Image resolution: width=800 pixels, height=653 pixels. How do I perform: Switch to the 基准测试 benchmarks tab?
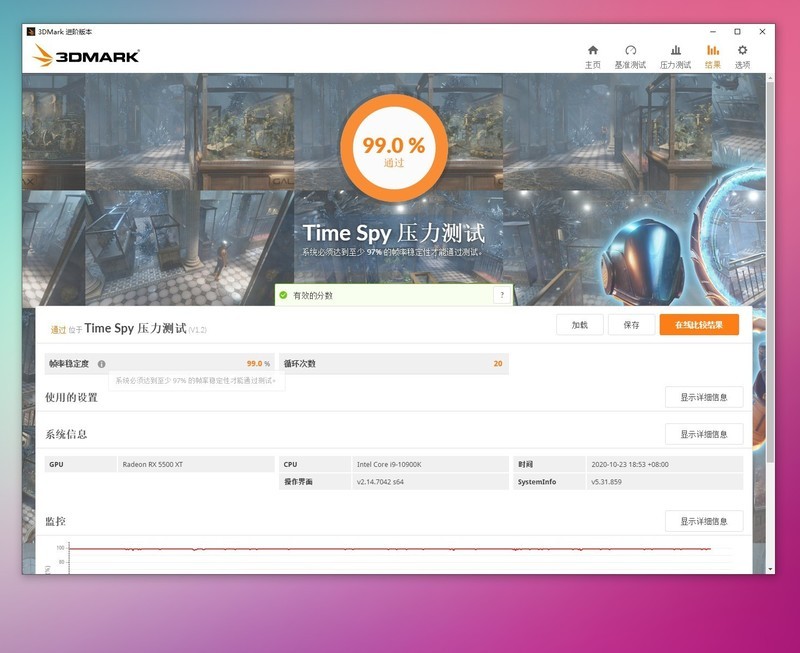pos(630,57)
